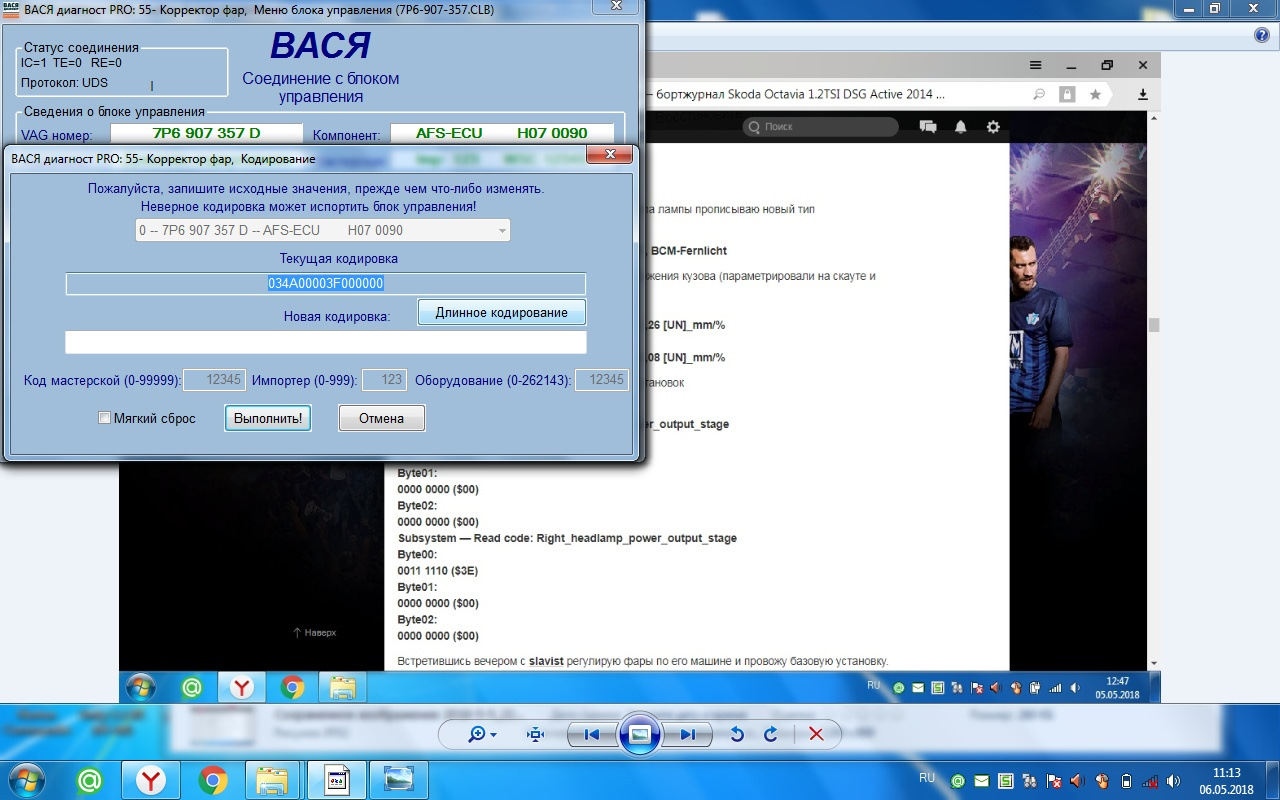Click 'Выполнить!' button
Viewport: 1280px width, 800px height.
tap(268, 418)
